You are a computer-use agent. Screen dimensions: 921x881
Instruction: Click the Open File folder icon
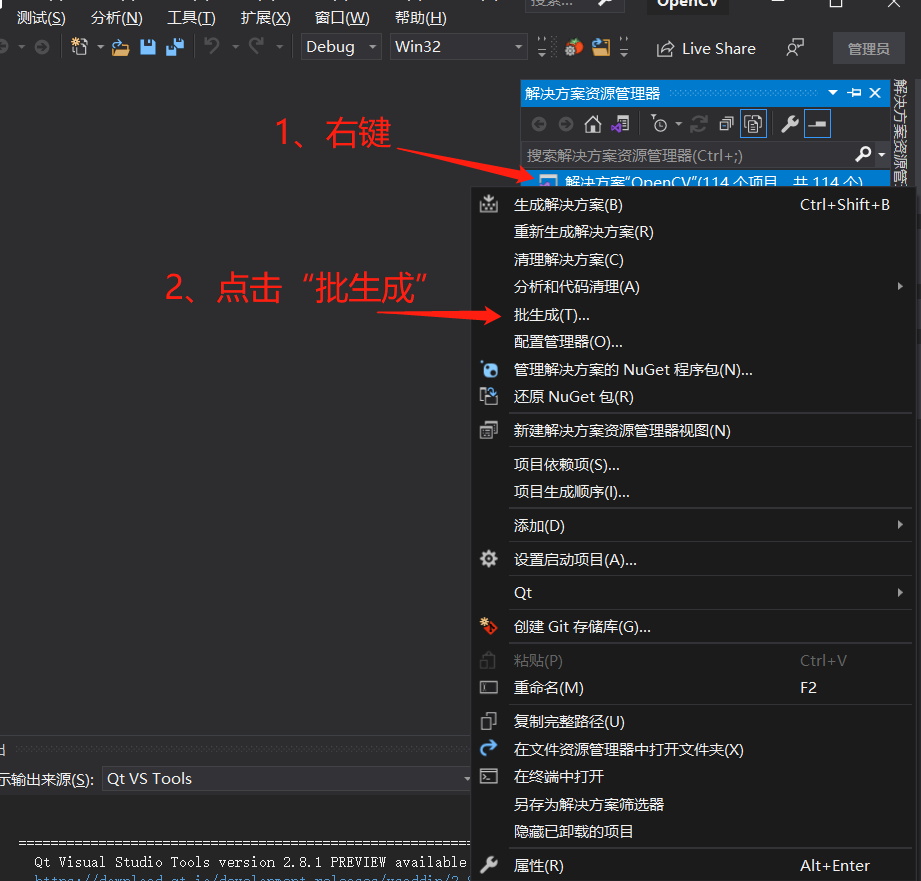click(x=120, y=47)
